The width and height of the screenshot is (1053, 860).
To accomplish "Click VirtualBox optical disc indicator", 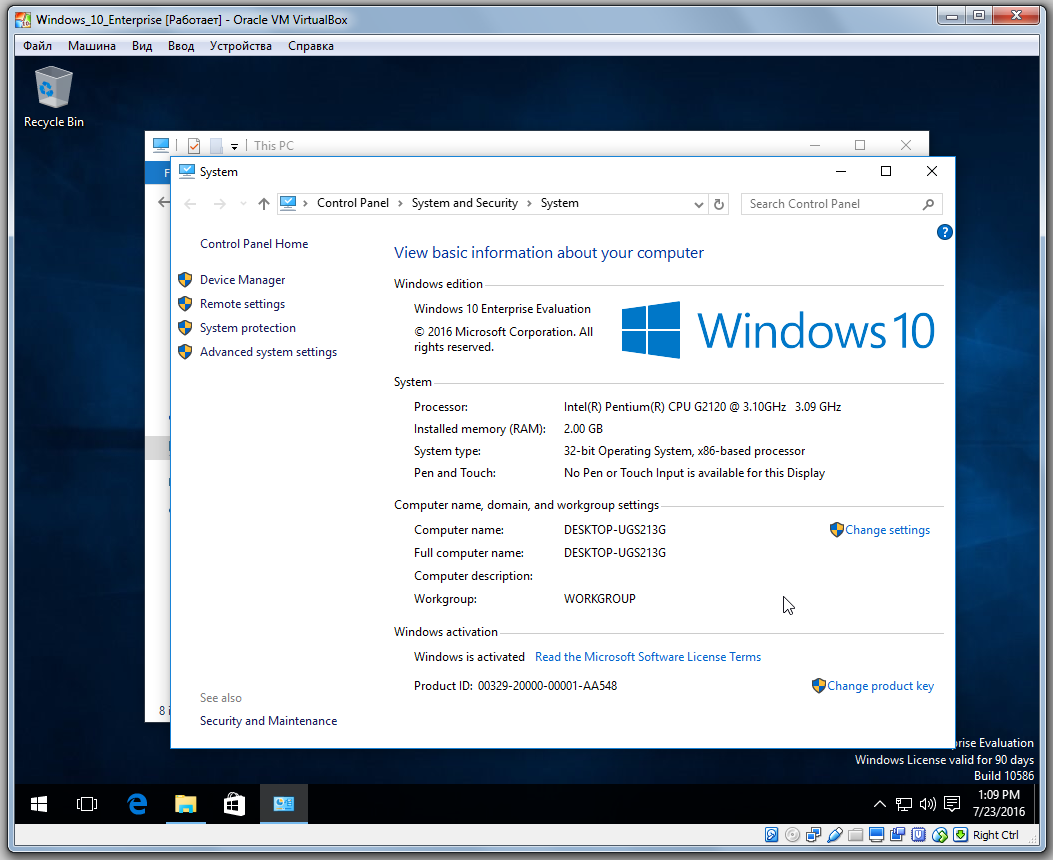I will (792, 834).
